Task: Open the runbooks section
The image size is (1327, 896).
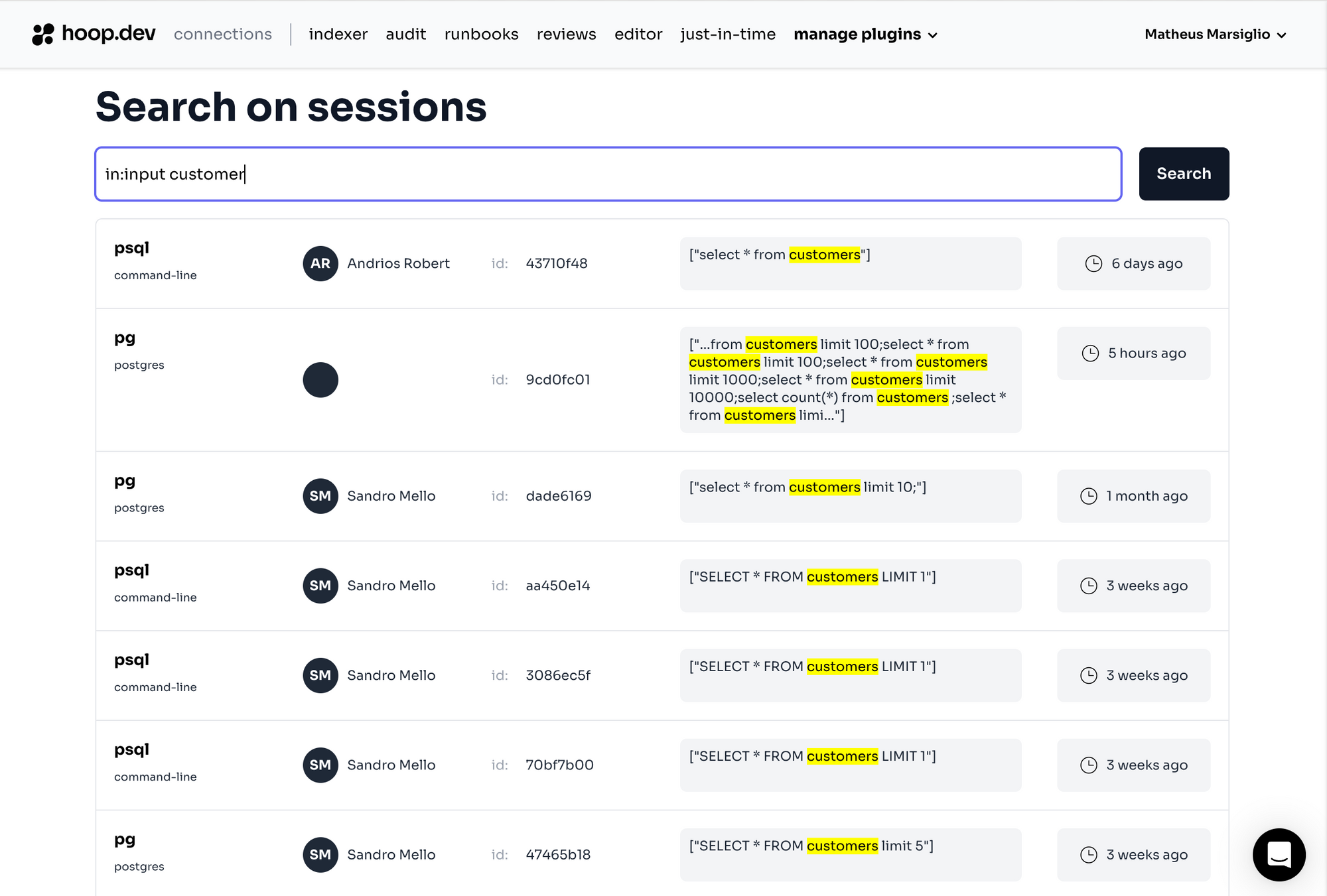Action: [x=481, y=34]
